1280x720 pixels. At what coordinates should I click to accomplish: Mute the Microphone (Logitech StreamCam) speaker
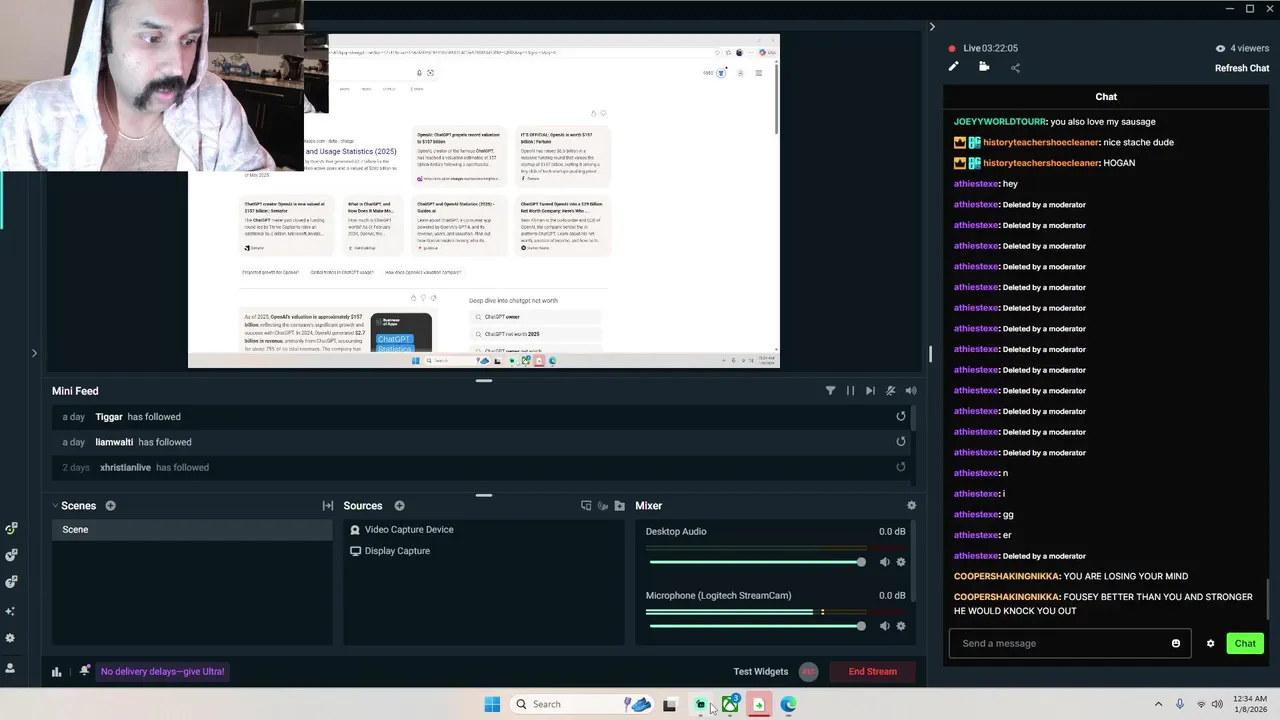click(x=884, y=626)
